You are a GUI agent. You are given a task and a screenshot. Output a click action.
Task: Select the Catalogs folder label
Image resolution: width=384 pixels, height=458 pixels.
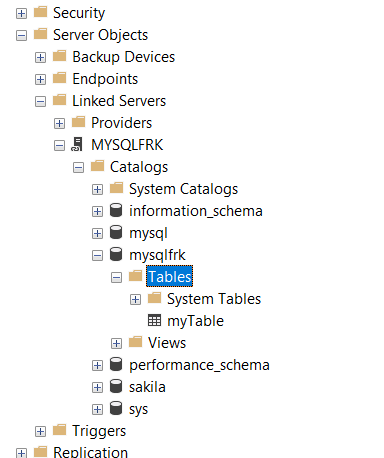point(139,167)
